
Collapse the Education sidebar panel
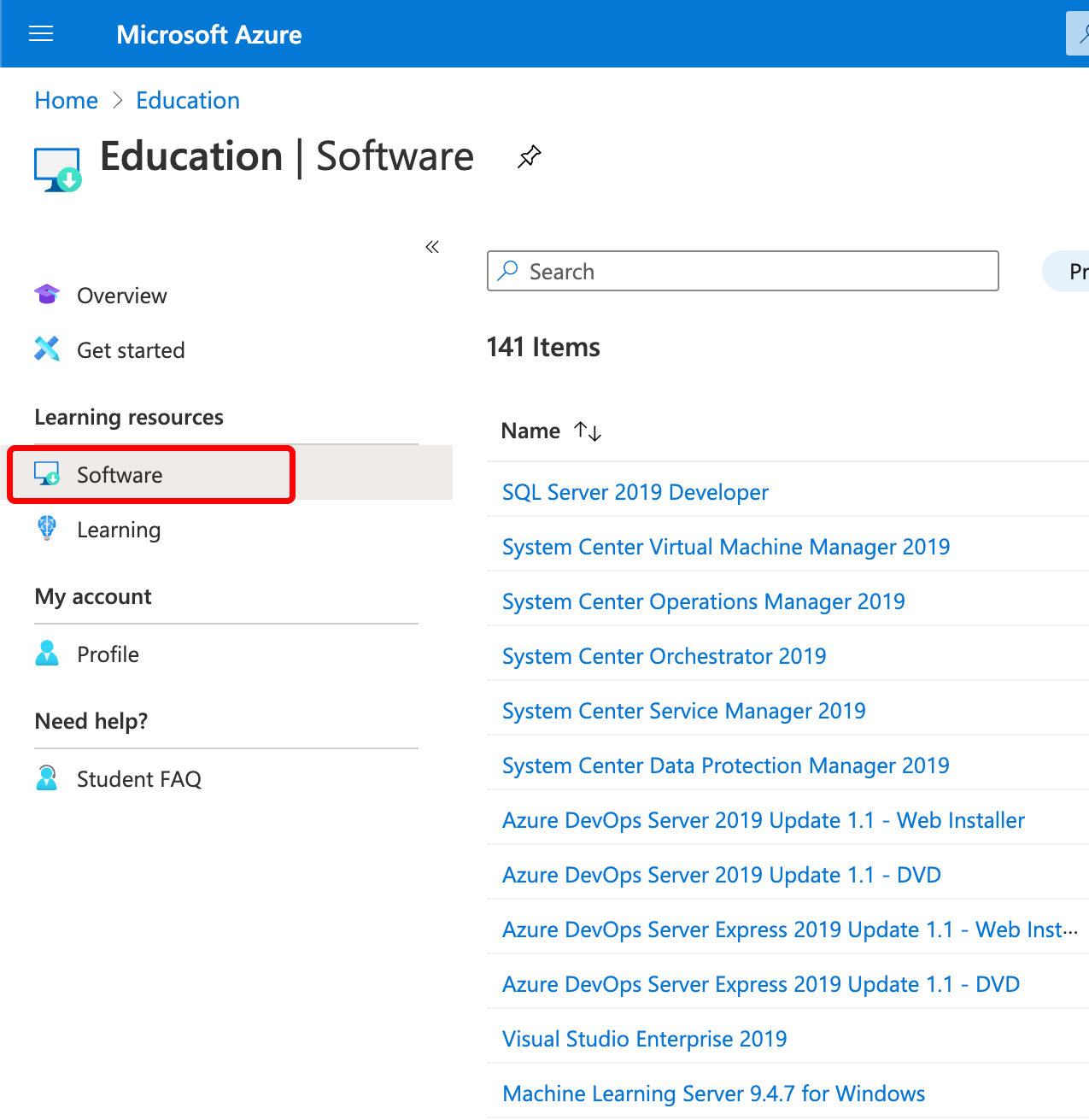[x=432, y=247]
